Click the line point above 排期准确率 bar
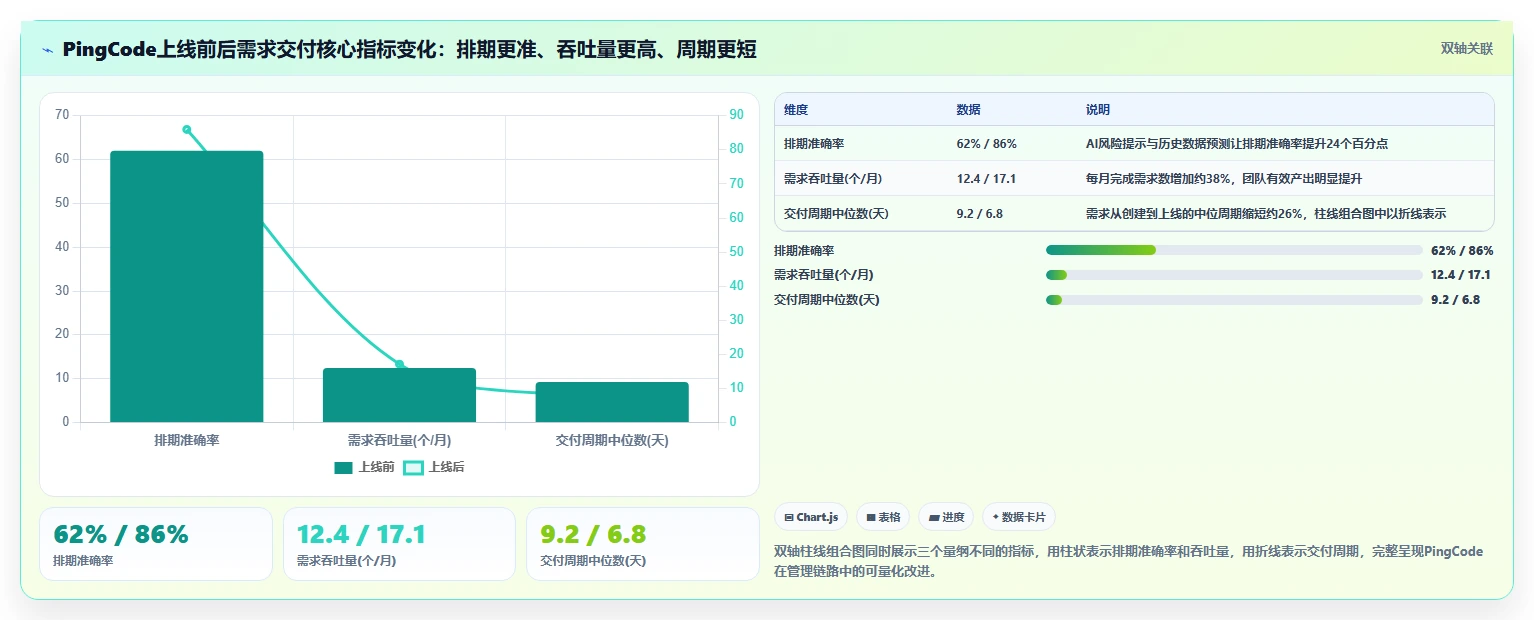This screenshot has width=1534, height=620. point(186,129)
